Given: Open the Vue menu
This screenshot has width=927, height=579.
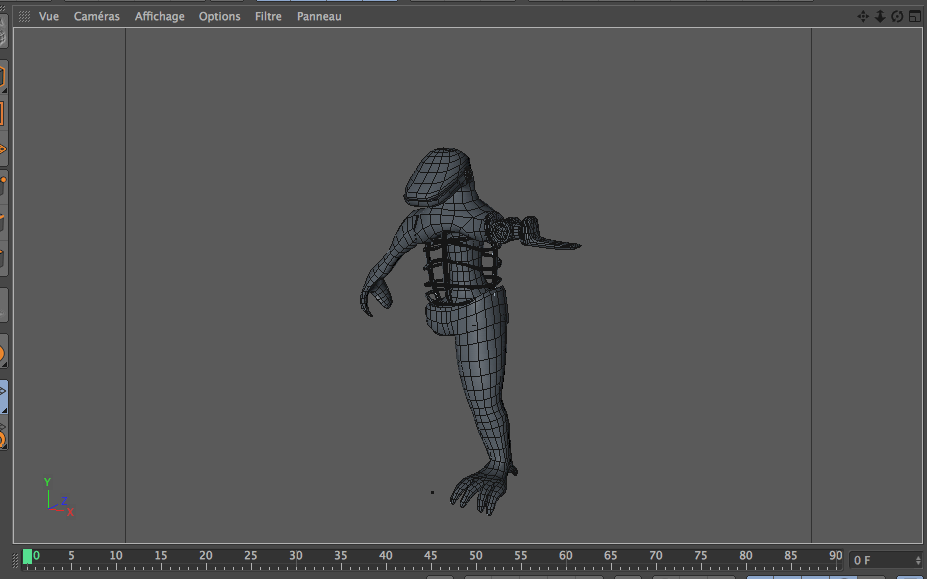Looking at the screenshot, I should (x=49, y=17).
